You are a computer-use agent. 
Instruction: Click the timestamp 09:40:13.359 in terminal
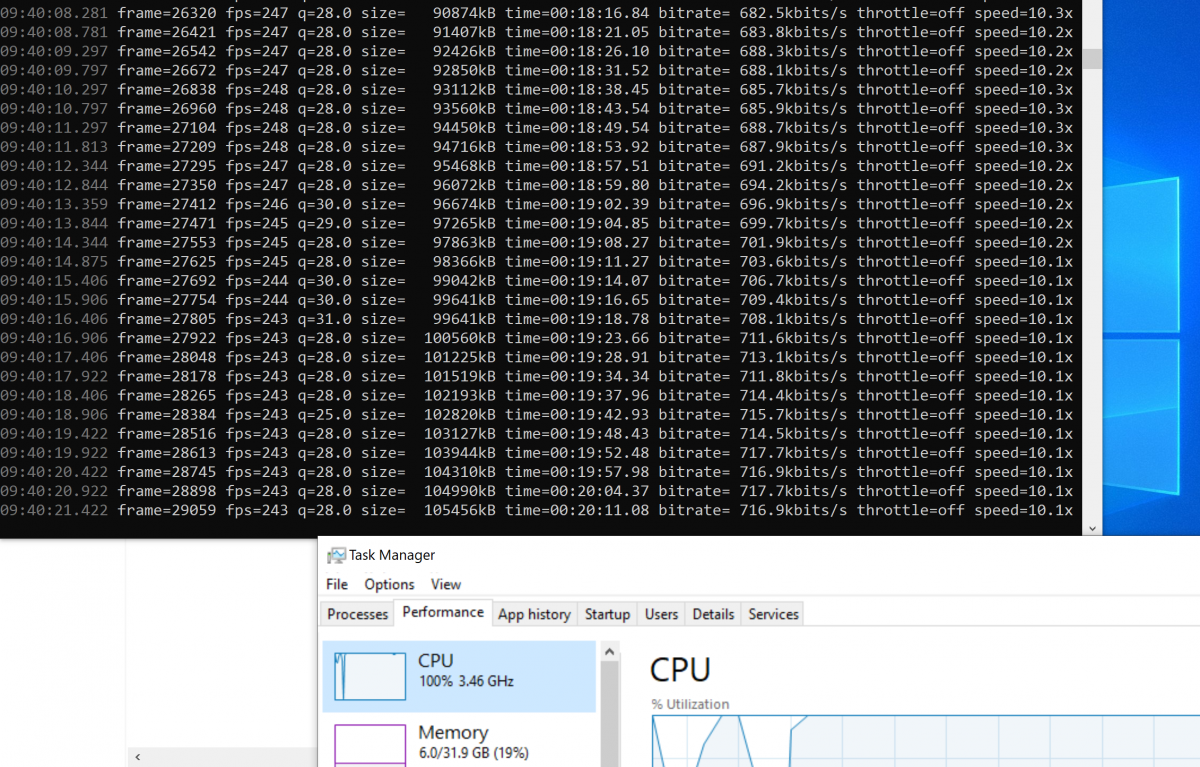(54, 204)
